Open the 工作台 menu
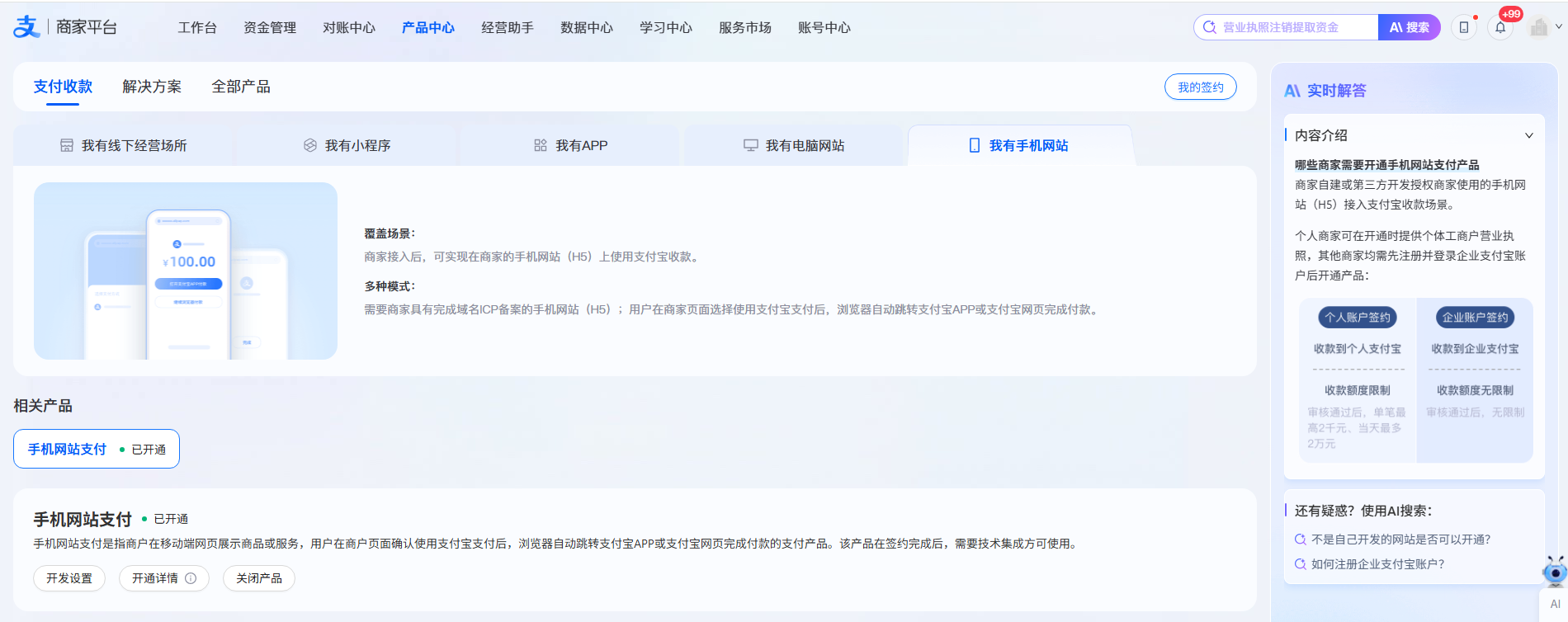This screenshot has height=622, width=1568. [197, 27]
